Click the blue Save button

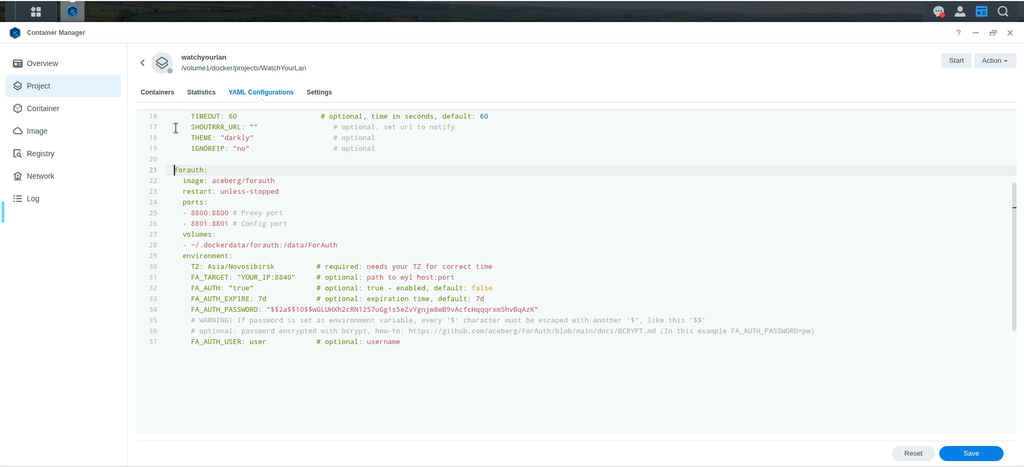click(971, 453)
